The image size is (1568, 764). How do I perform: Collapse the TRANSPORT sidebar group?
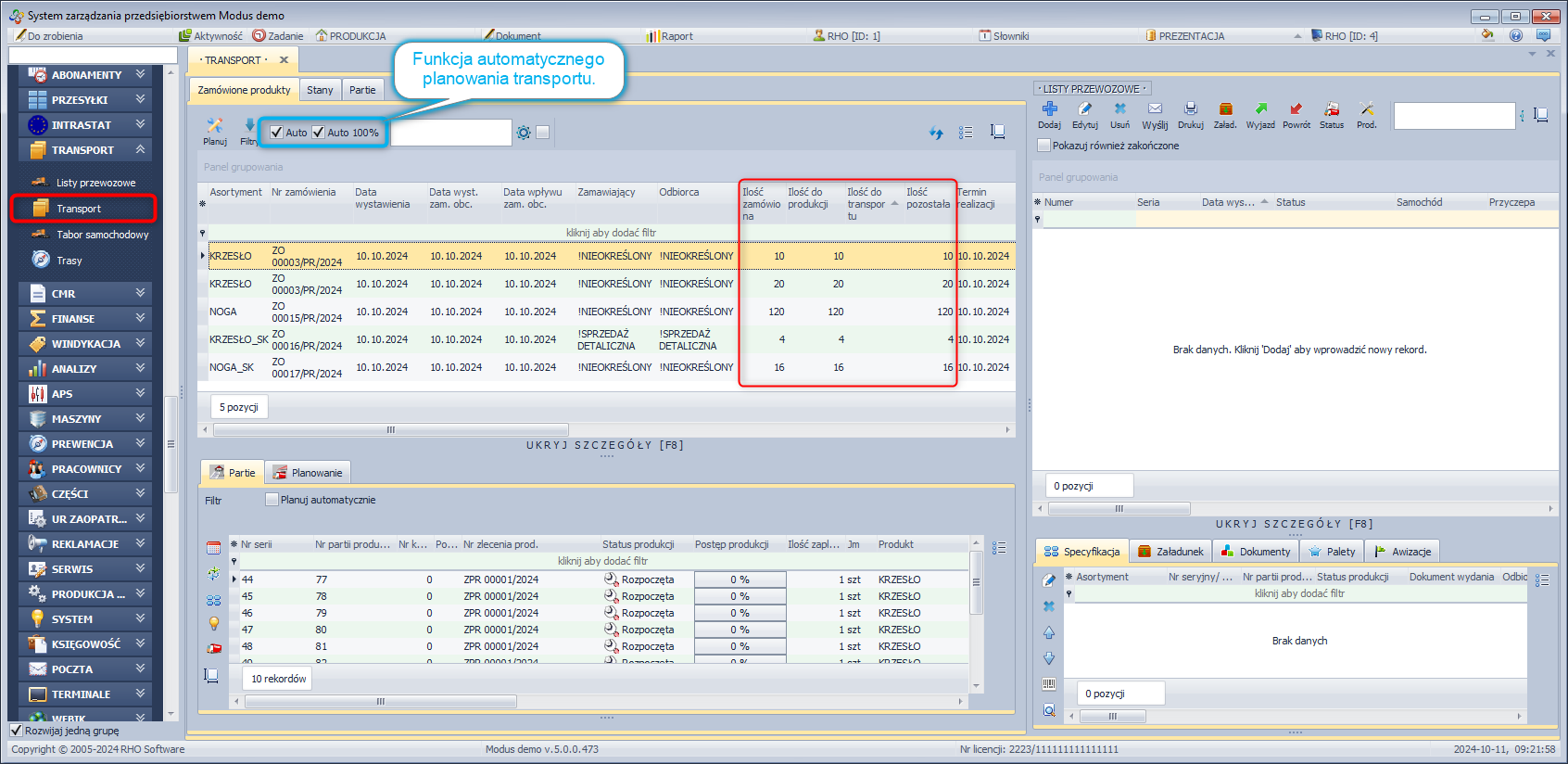pyautogui.click(x=140, y=149)
